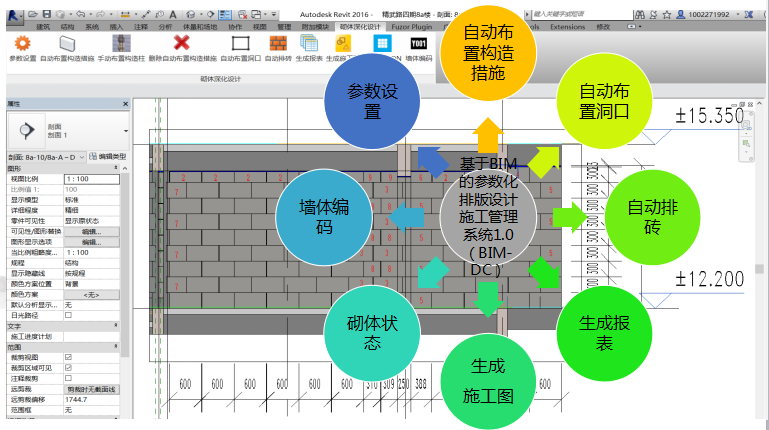Image resolution: width=769 pixels, height=430 pixels.
Task: Select the Aligned Dimension tool
Action: click(126, 15)
